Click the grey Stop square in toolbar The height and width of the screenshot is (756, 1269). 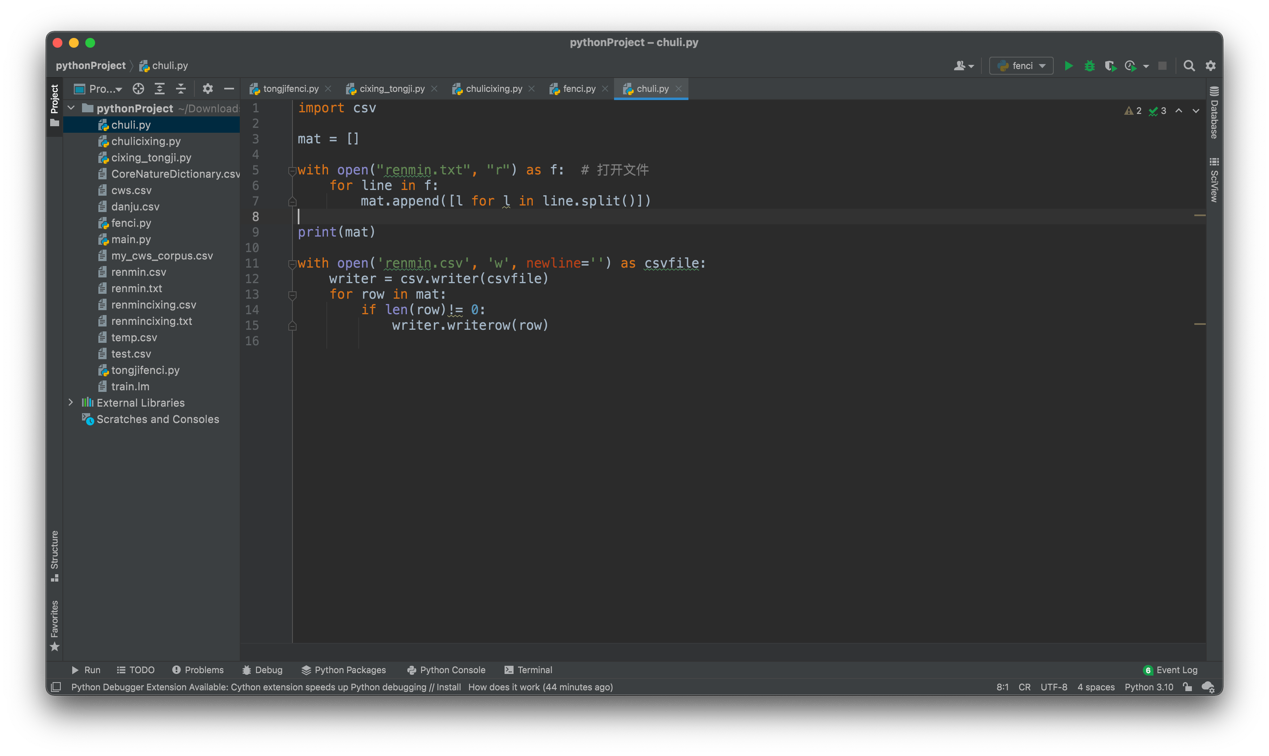click(x=1162, y=66)
